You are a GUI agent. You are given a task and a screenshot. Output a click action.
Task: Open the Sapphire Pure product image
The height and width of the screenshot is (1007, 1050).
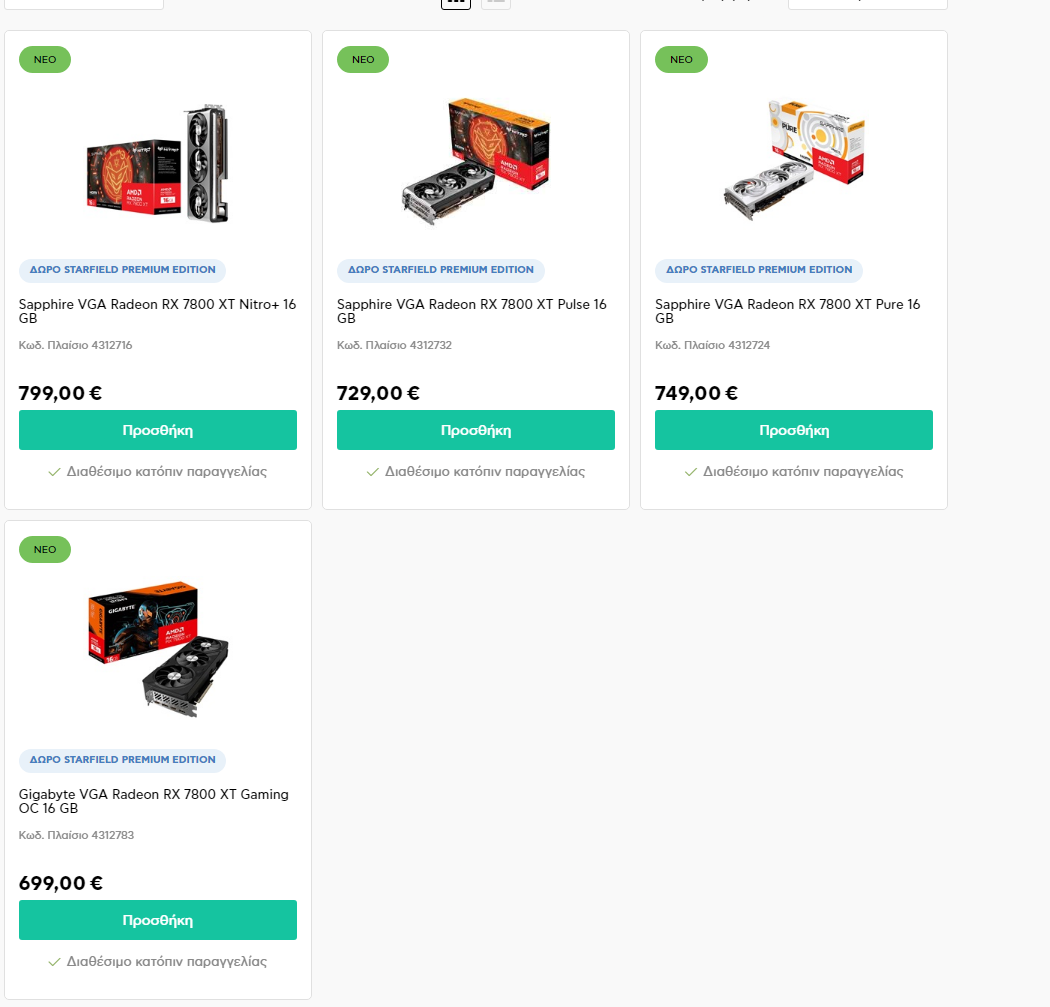point(794,161)
